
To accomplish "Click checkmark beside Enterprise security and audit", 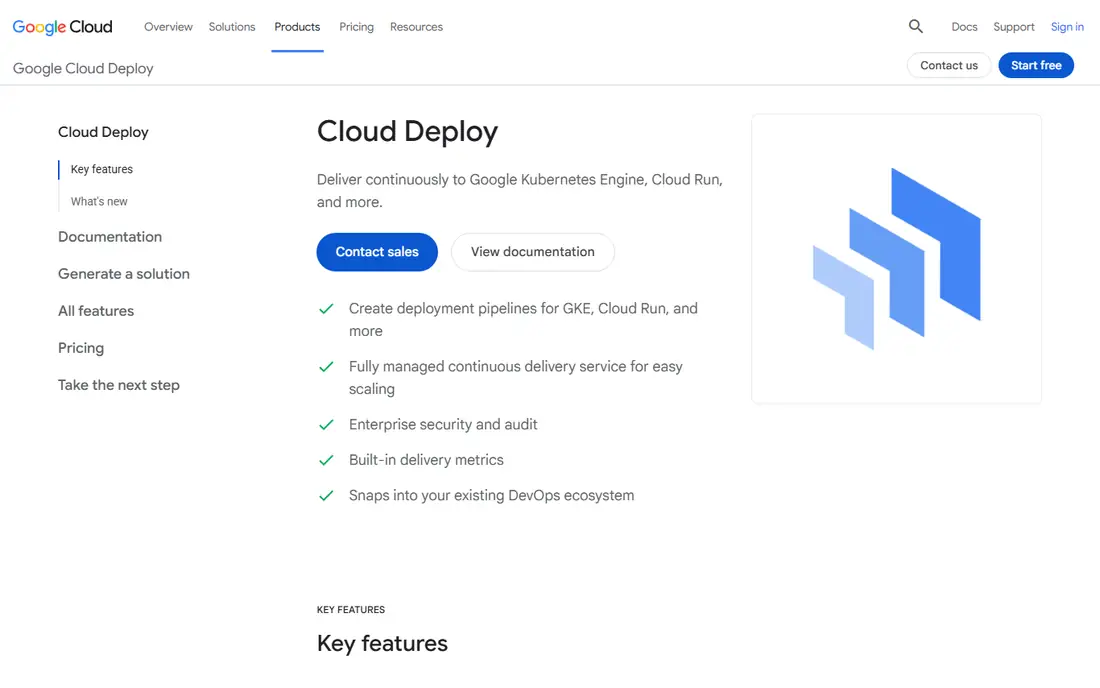I will click(326, 424).
